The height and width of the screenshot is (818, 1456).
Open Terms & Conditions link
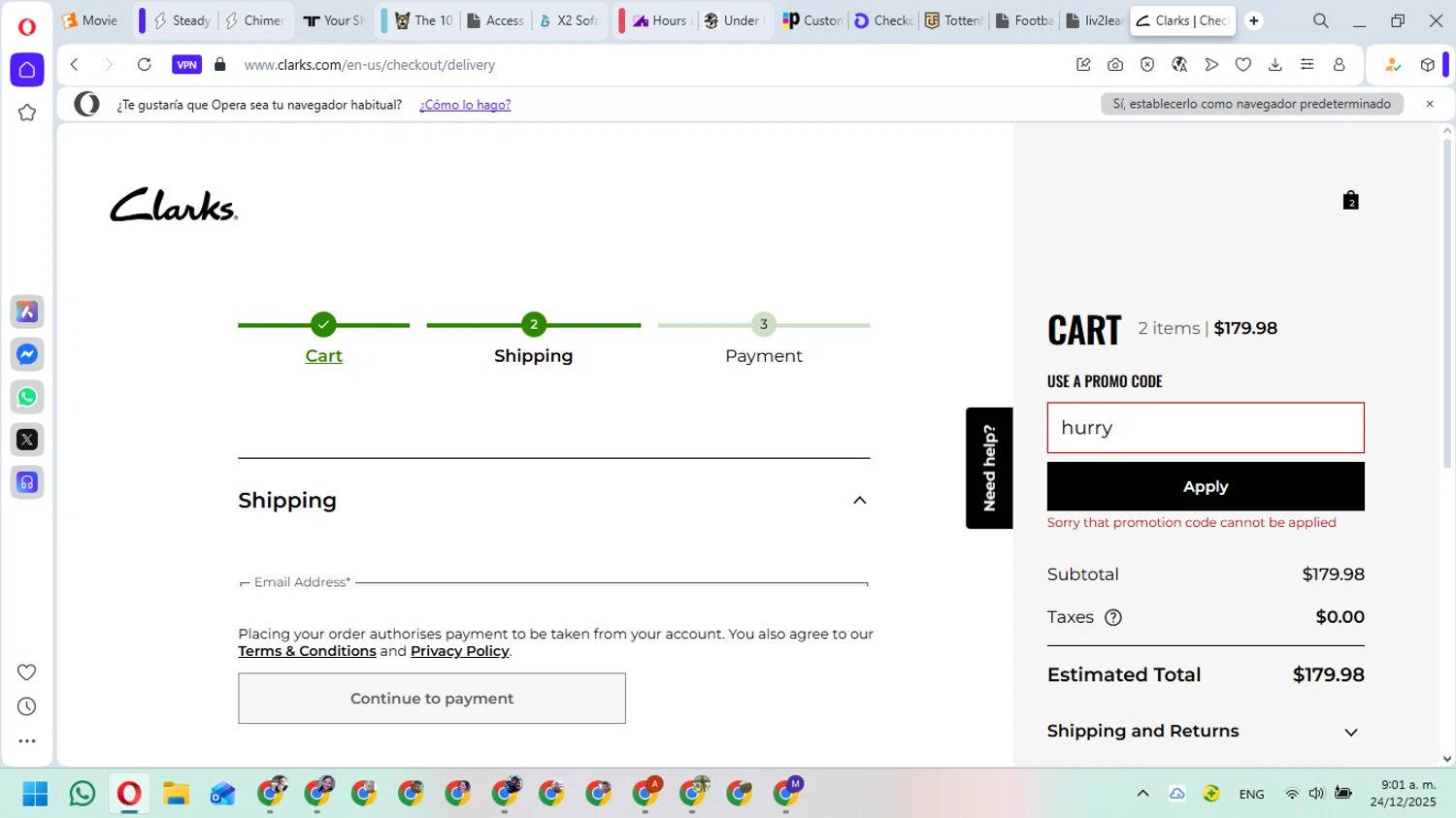tap(307, 651)
